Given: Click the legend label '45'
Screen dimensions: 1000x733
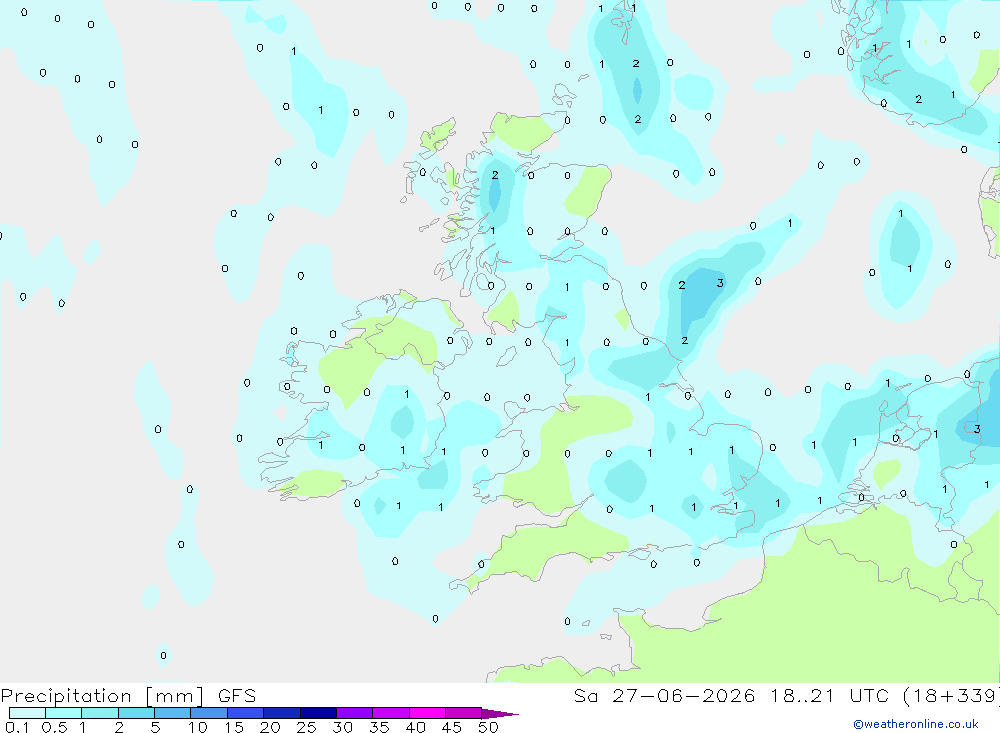Looking at the screenshot, I should (452, 727).
